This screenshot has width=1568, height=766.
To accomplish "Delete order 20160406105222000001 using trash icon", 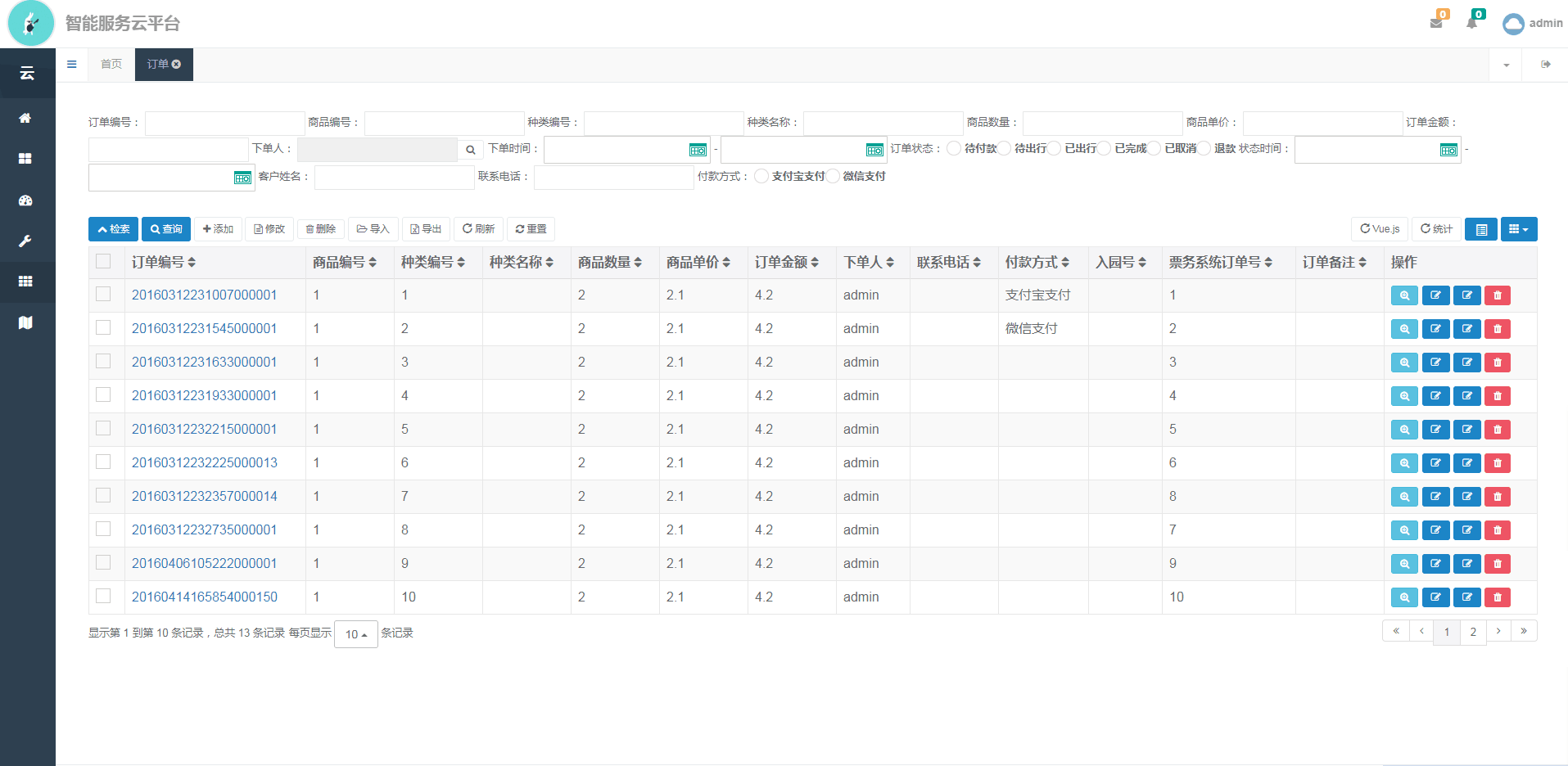I will click(1498, 564).
